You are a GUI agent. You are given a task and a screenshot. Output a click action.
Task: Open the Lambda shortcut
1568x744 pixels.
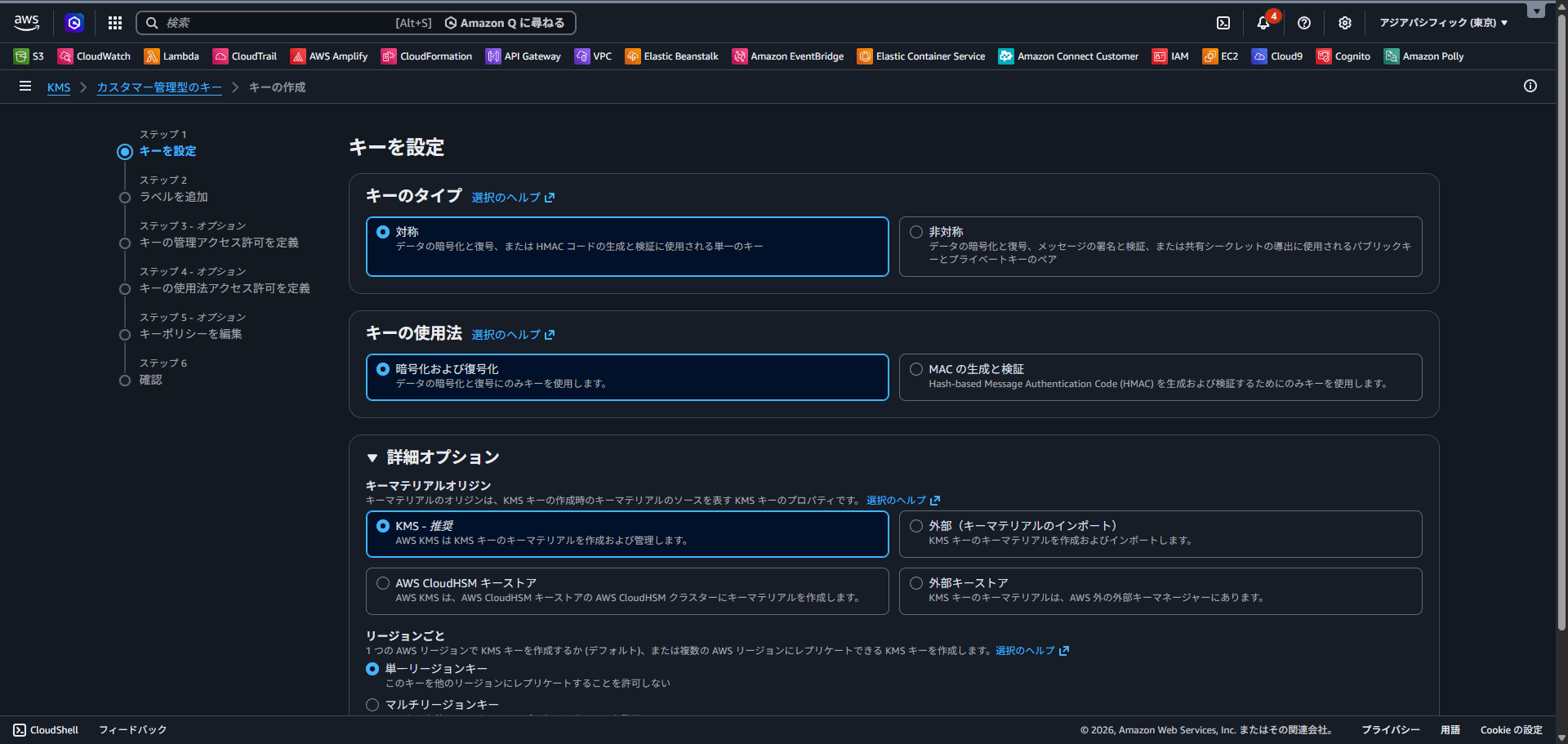tap(171, 56)
